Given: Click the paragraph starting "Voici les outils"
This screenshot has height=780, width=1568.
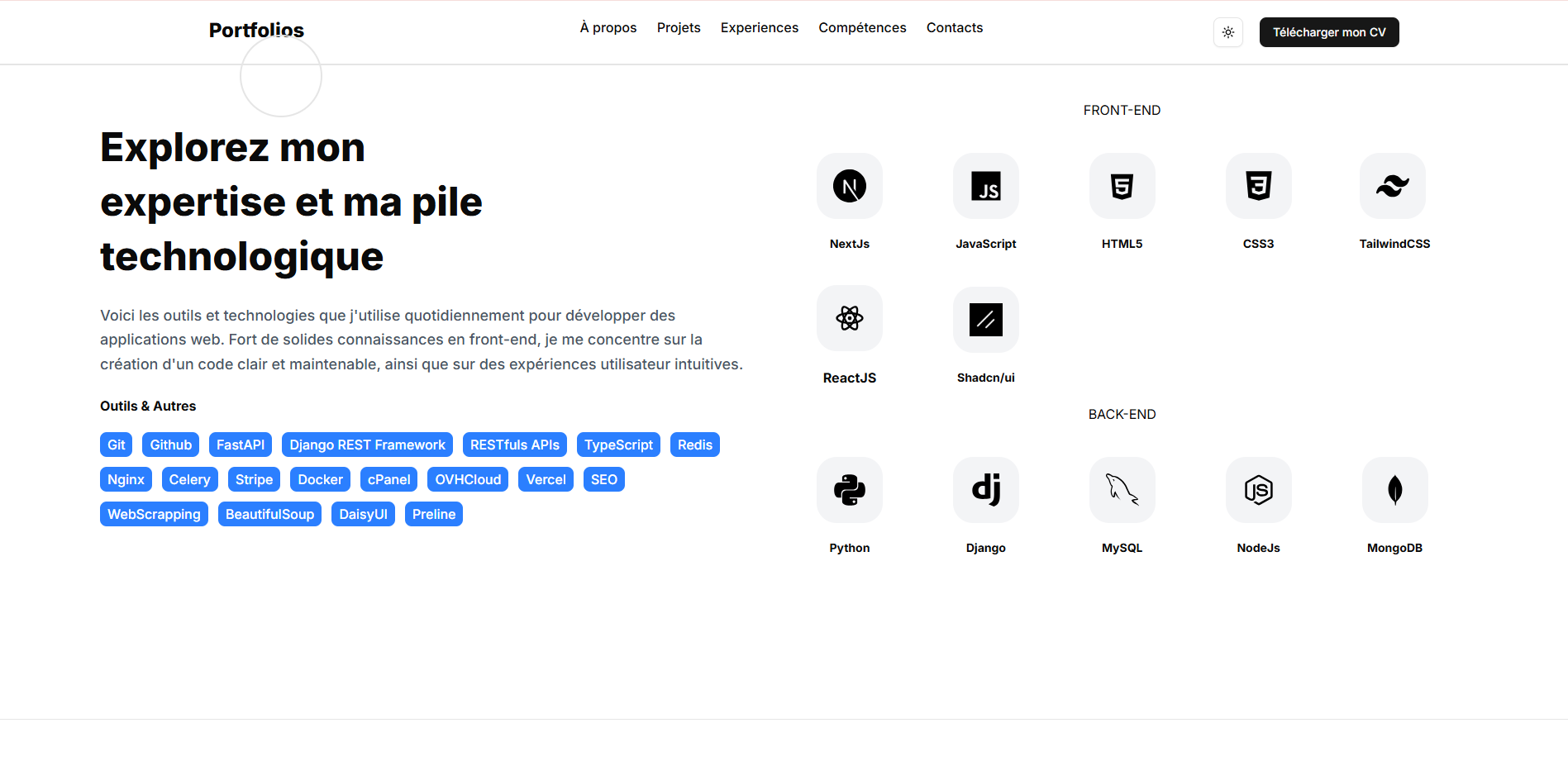Looking at the screenshot, I should click(422, 340).
